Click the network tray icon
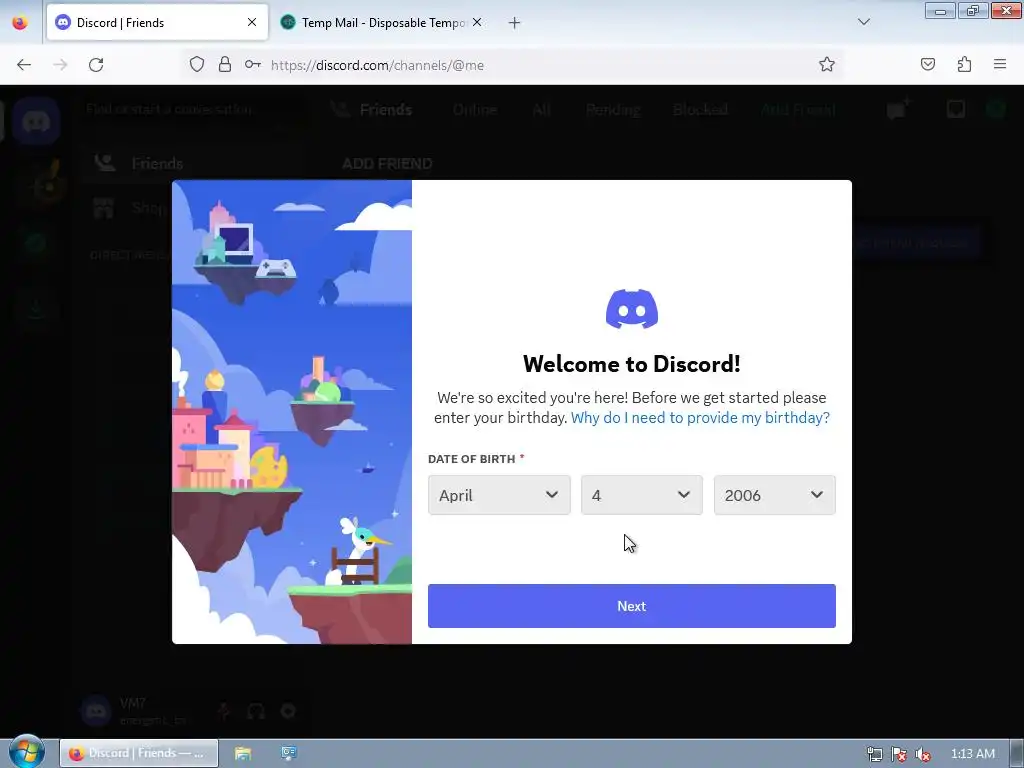The width and height of the screenshot is (1024, 768). (x=875, y=754)
